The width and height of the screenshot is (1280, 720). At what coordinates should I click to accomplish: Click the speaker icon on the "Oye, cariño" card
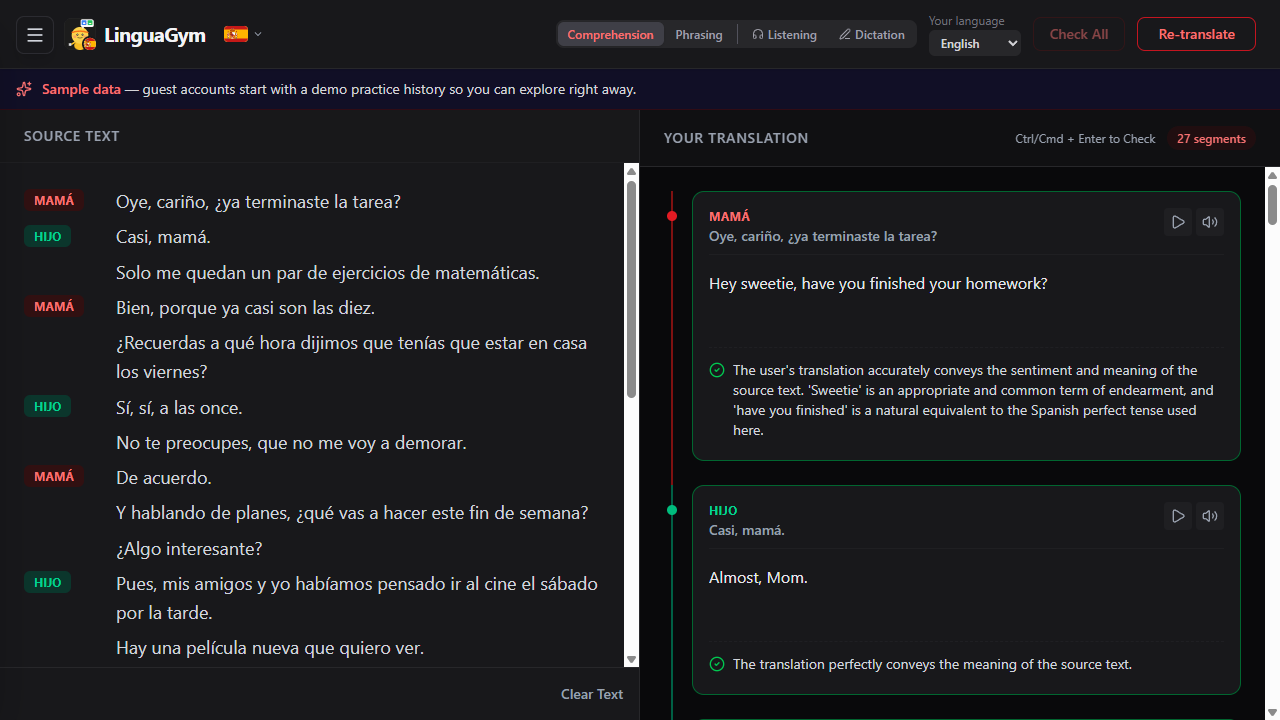pyautogui.click(x=1210, y=222)
